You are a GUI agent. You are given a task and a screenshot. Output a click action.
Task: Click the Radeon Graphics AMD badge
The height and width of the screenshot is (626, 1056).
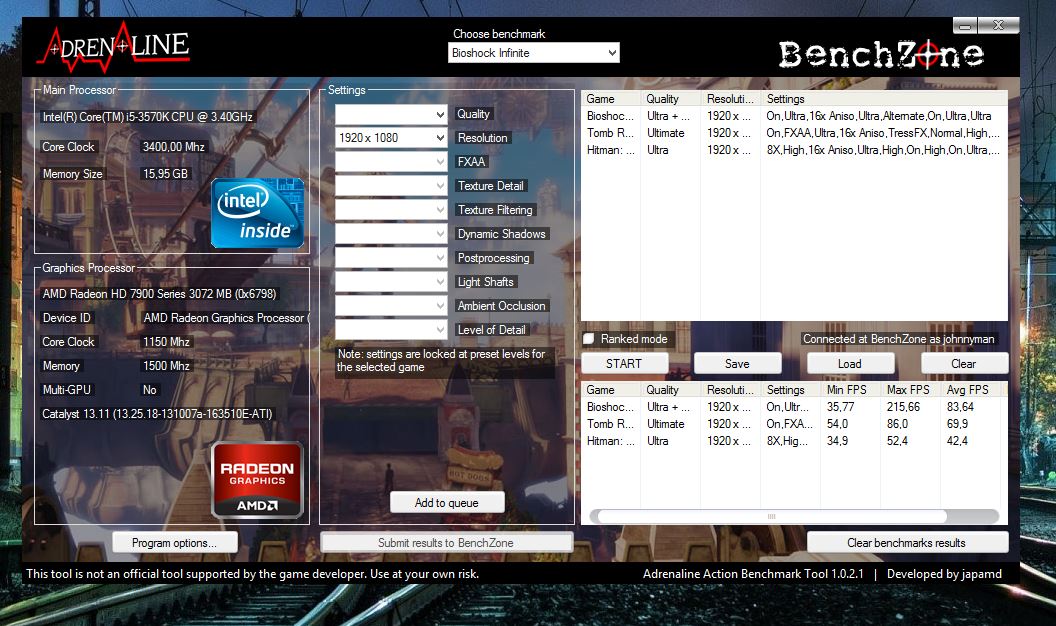pyautogui.click(x=257, y=480)
